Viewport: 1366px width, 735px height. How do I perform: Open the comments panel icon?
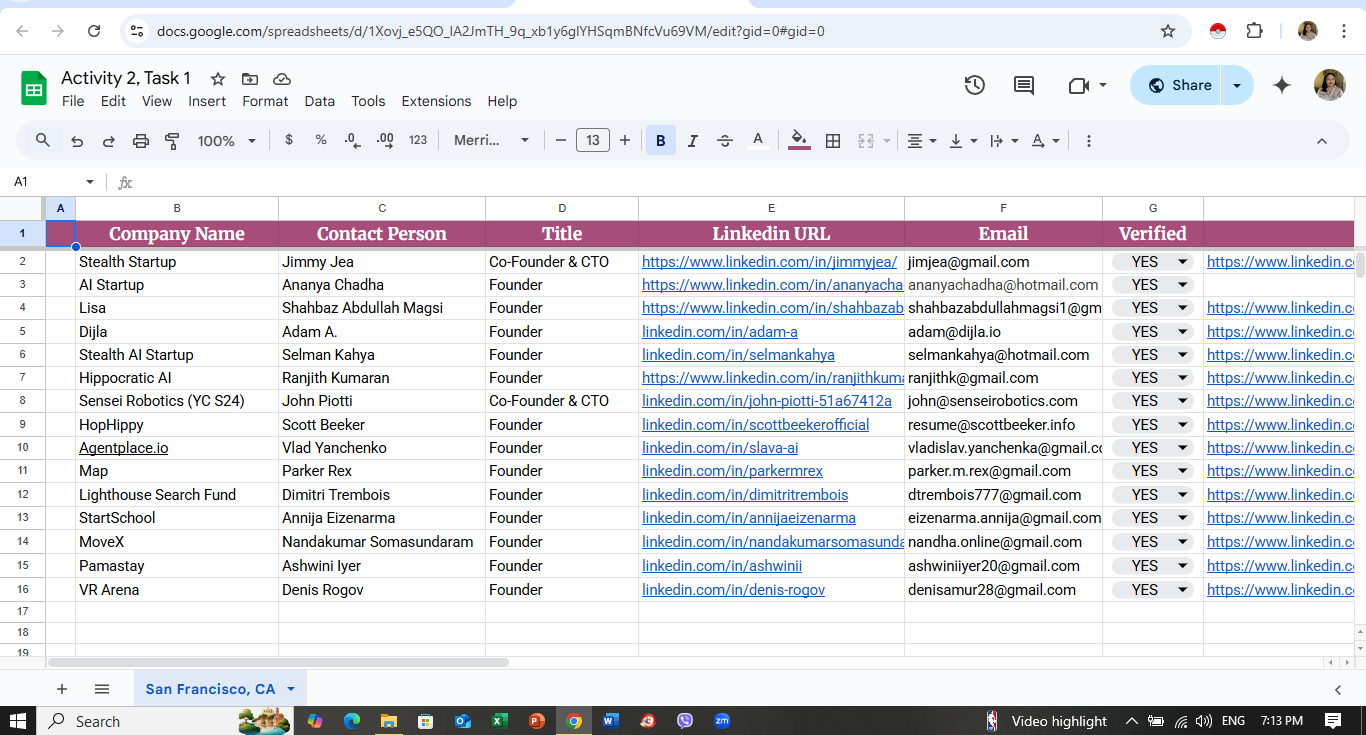(1024, 86)
